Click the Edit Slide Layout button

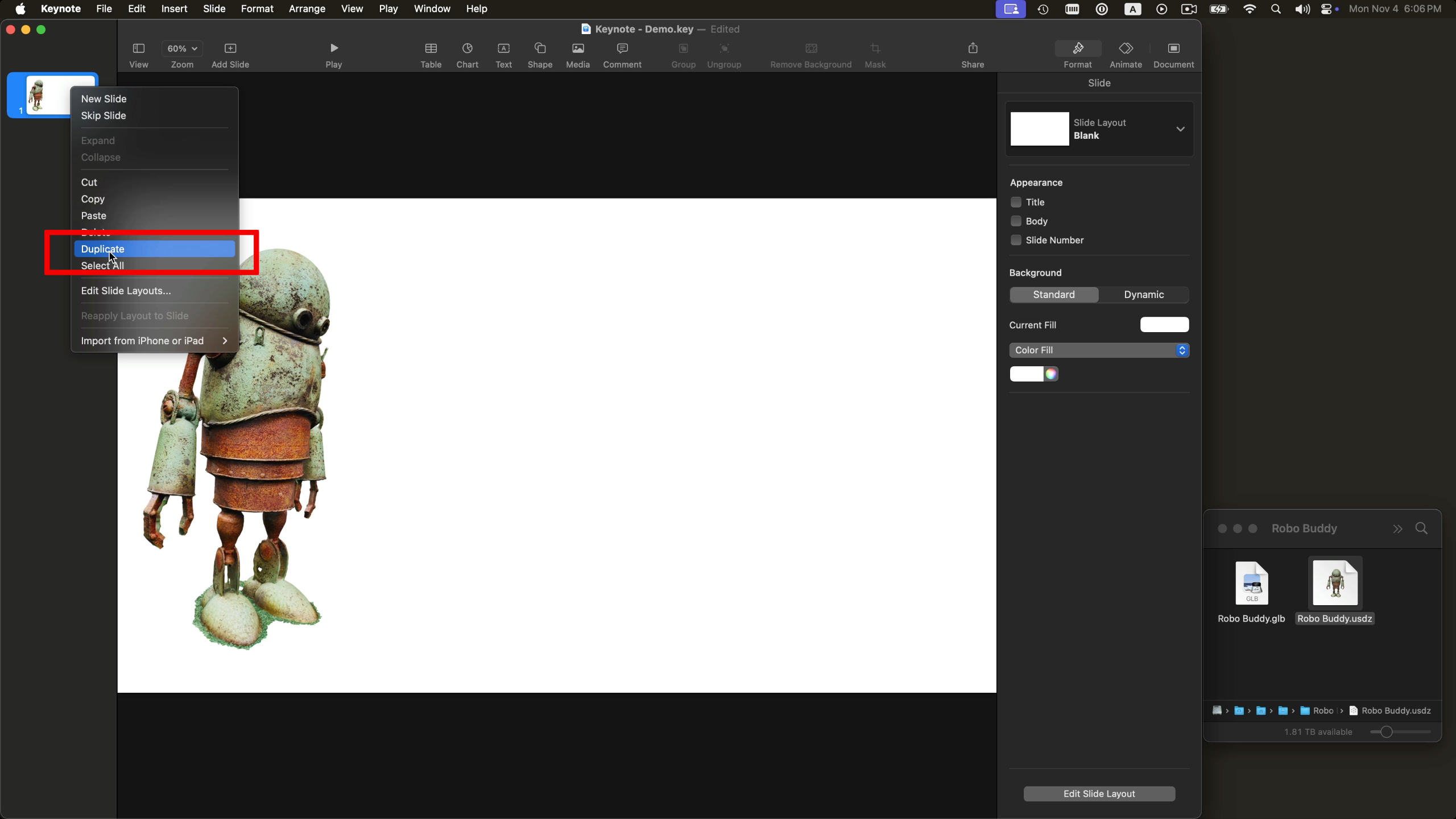[1099, 794]
